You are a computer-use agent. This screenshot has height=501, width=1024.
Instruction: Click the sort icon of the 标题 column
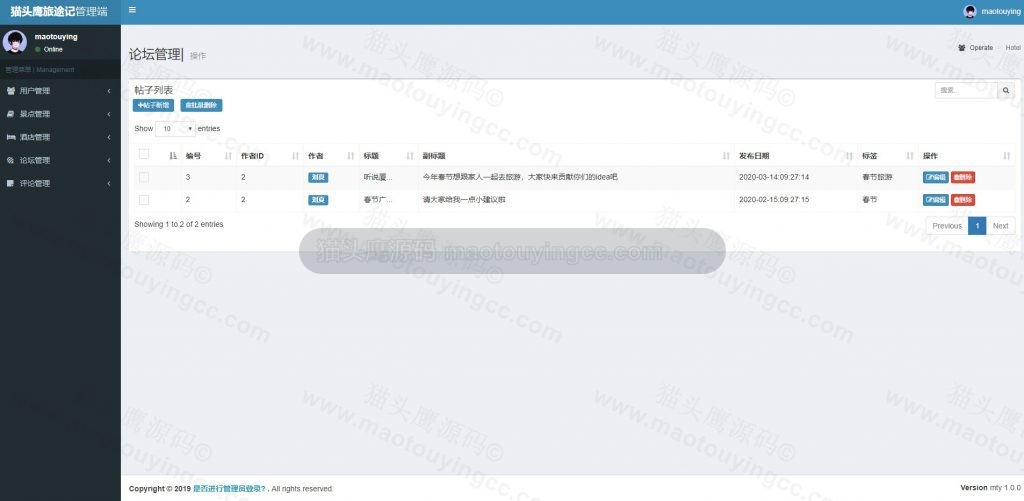[410, 156]
